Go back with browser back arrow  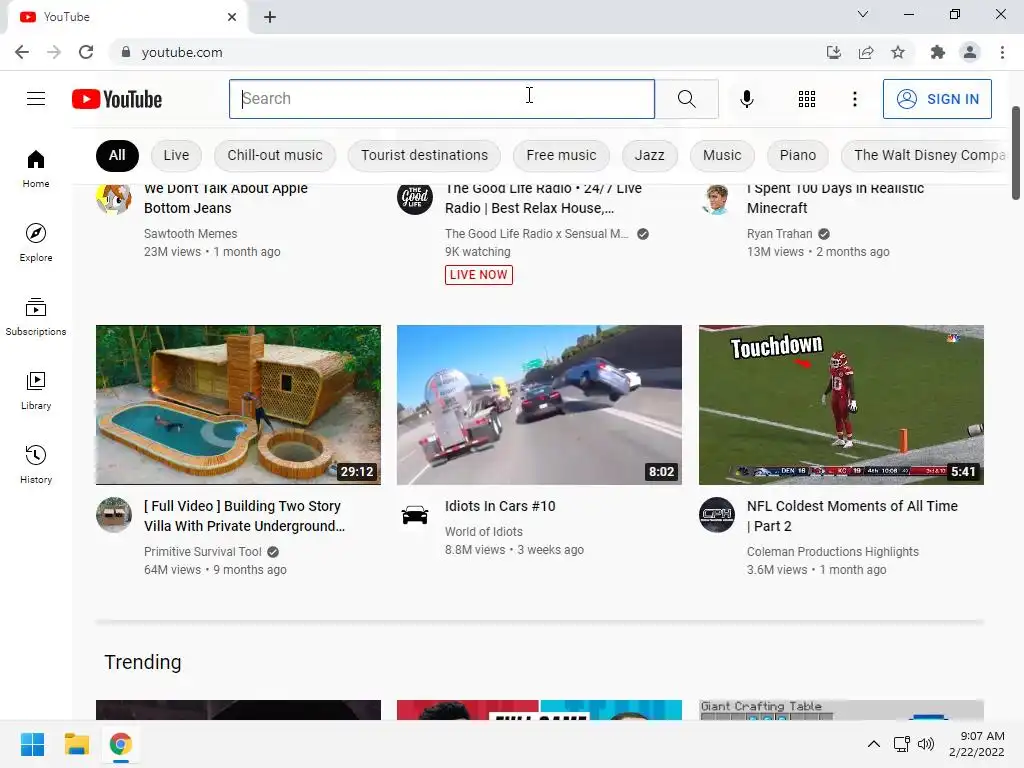[22, 52]
